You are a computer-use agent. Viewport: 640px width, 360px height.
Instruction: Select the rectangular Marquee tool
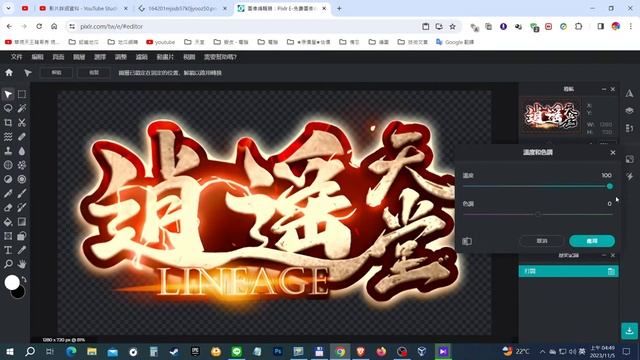pos(22,94)
